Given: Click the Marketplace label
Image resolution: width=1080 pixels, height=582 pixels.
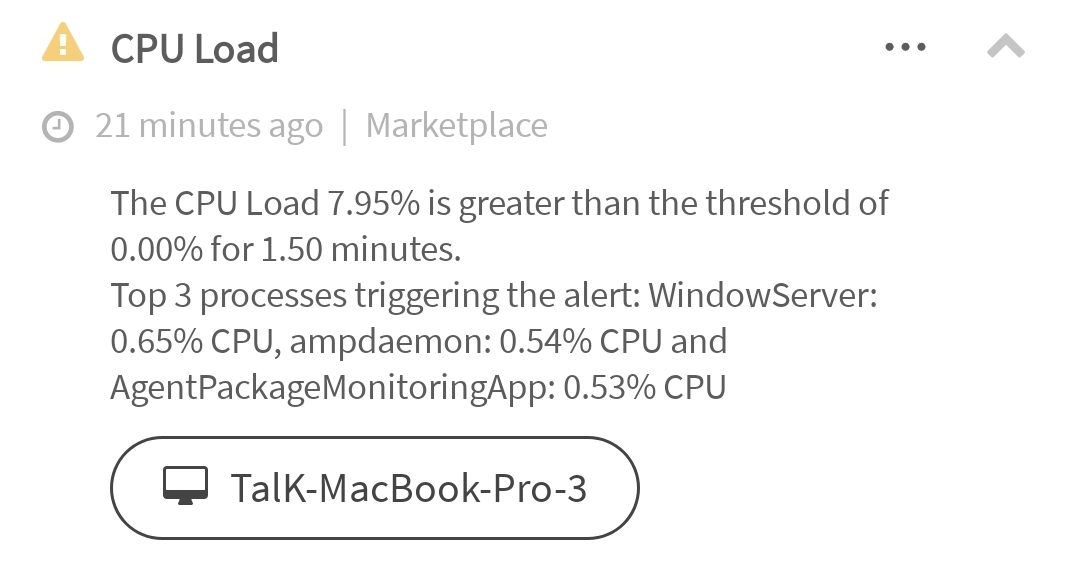Looking at the screenshot, I should (456, 126).
